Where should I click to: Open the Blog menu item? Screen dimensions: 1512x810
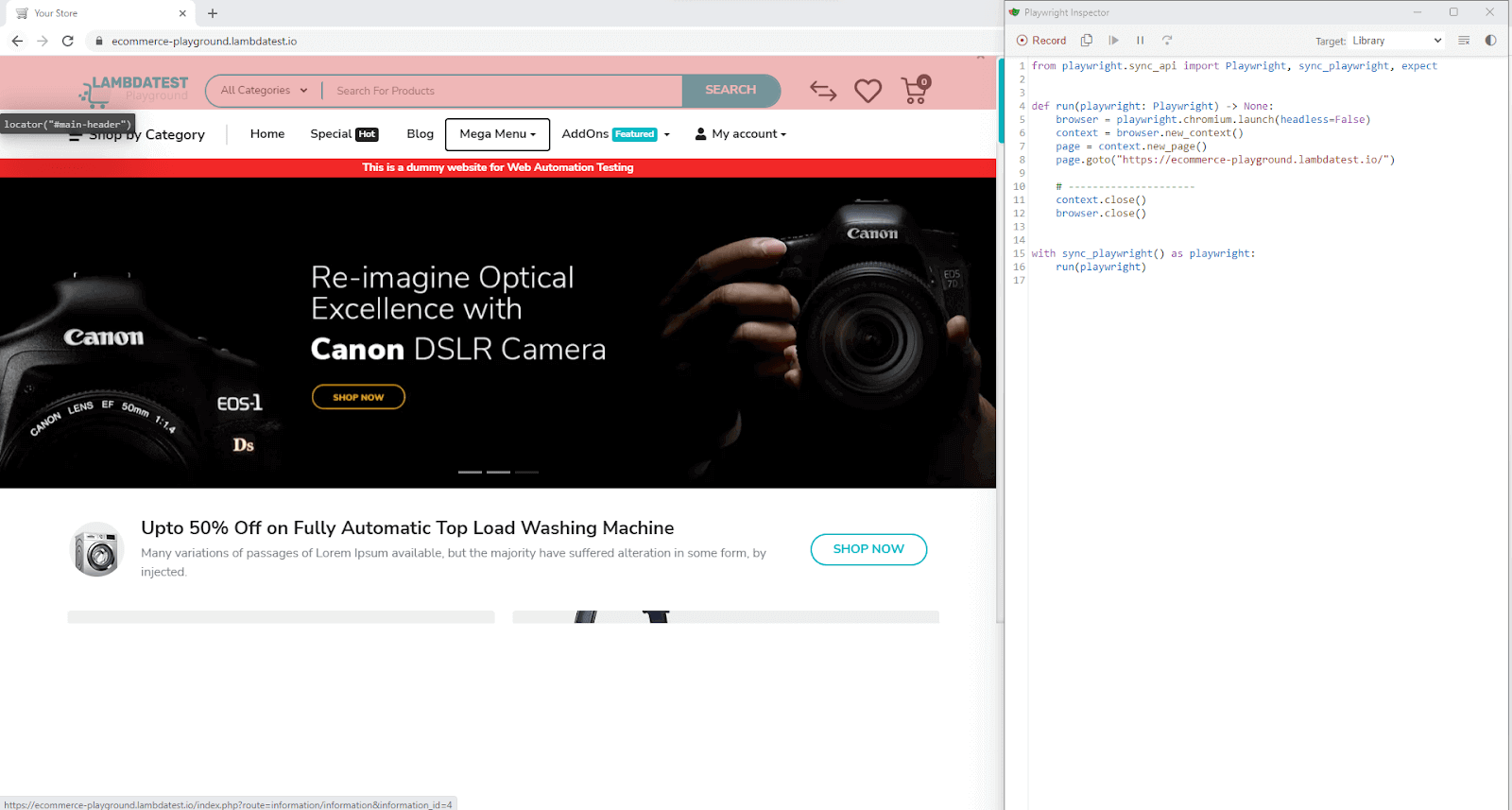(x=420, y=134)
